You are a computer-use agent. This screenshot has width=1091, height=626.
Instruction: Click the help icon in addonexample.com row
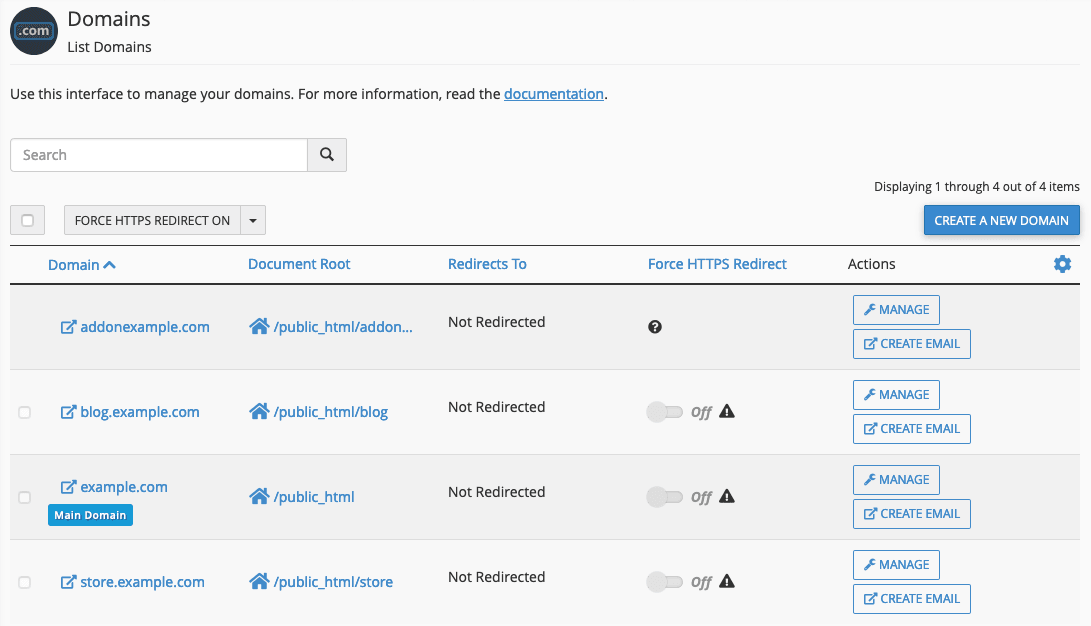655,327
